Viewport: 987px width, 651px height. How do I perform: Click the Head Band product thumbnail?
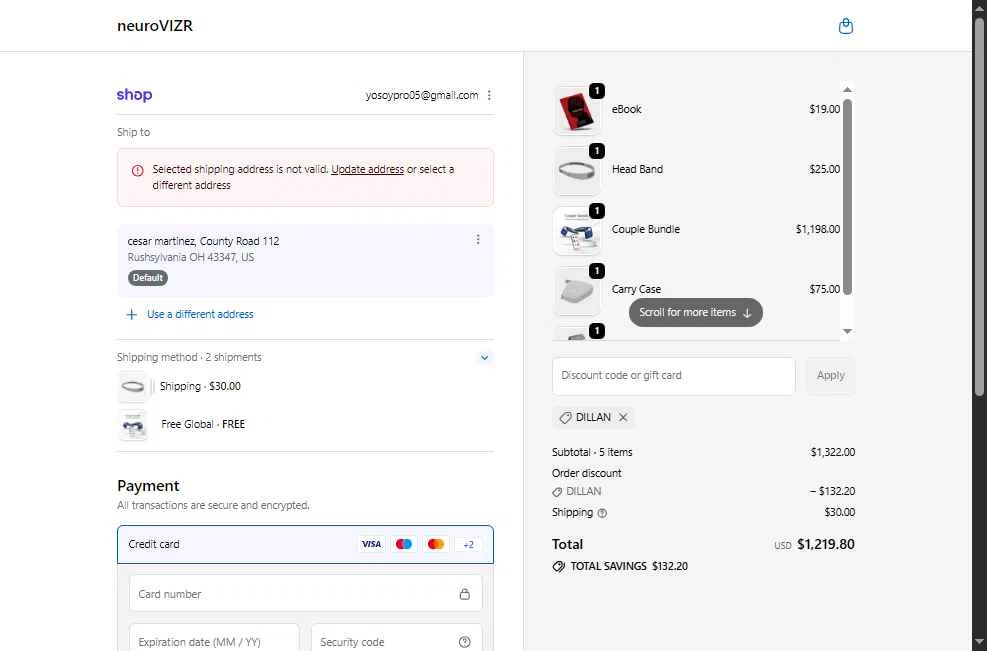577,171
